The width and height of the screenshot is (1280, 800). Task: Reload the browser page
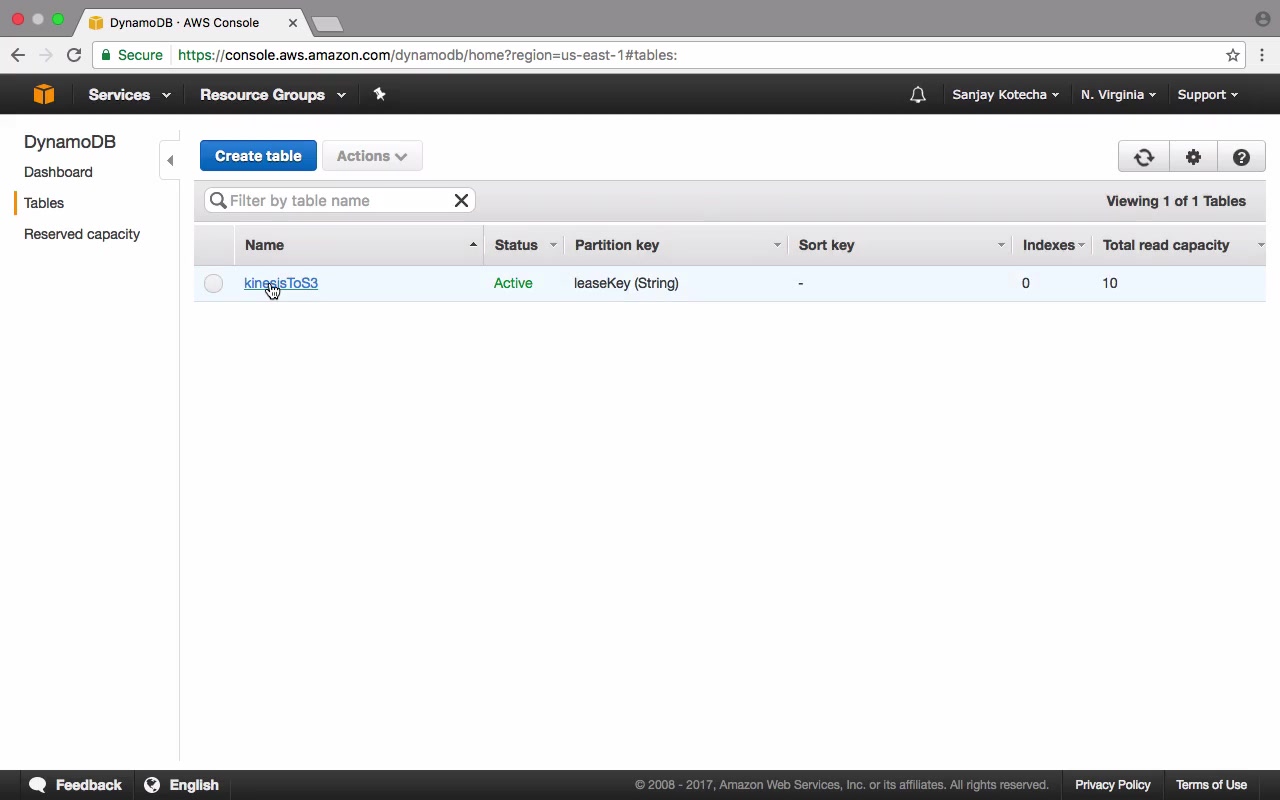pyautogui.click(x=74, y=55)
